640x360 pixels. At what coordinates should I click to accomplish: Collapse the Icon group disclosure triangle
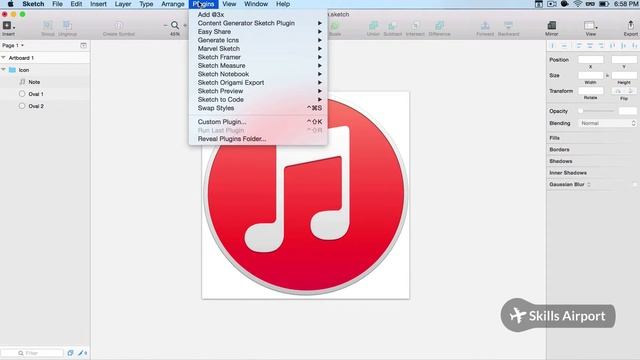pyautogui.click(x=4, y=70)
